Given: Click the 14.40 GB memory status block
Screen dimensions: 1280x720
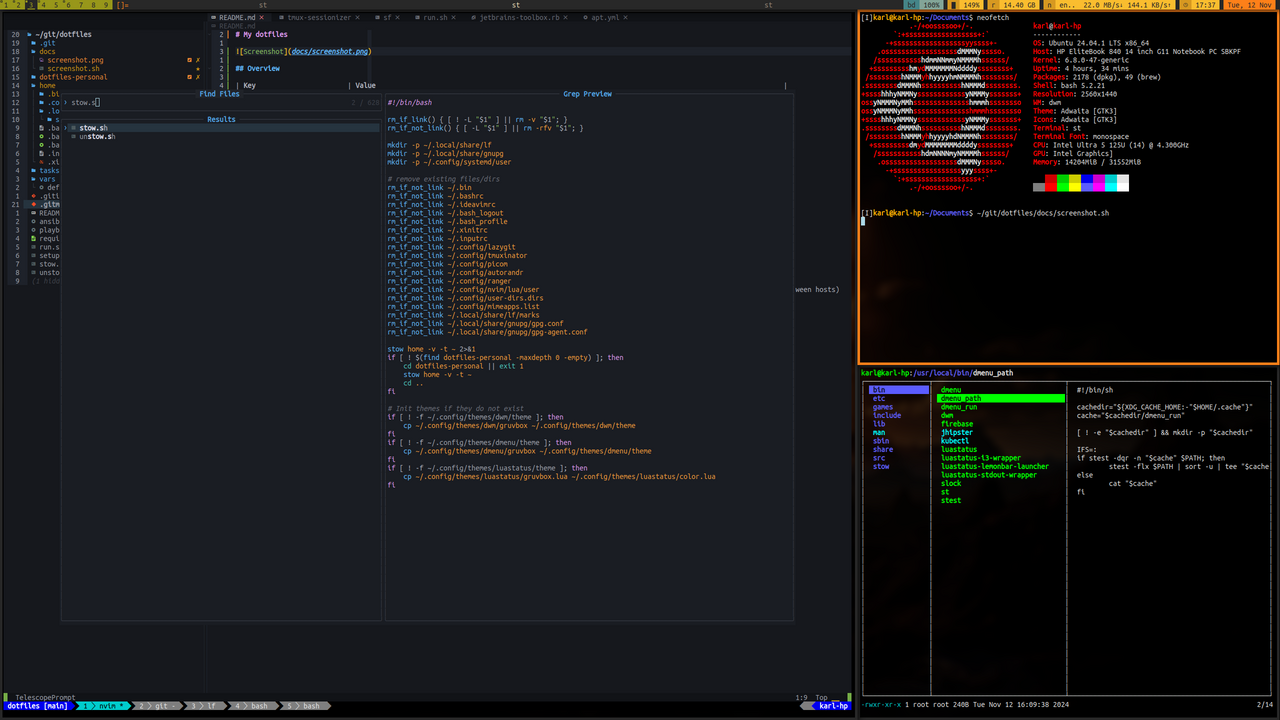Looking at the screenshot, I should point(1012,5).
